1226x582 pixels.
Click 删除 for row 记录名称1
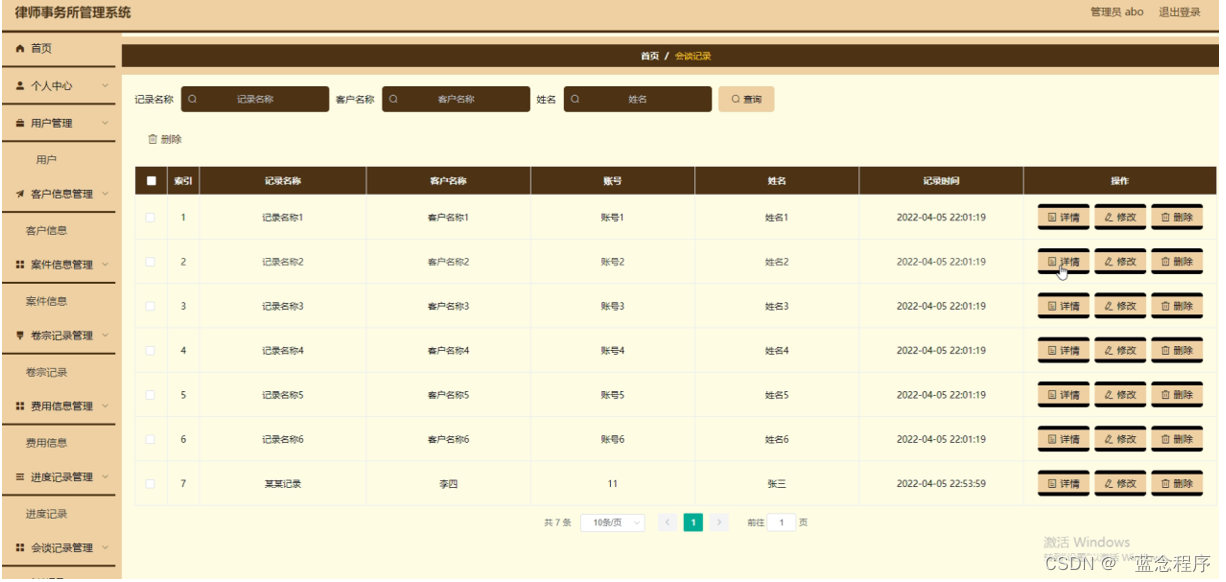click(x=1177, y=217)
